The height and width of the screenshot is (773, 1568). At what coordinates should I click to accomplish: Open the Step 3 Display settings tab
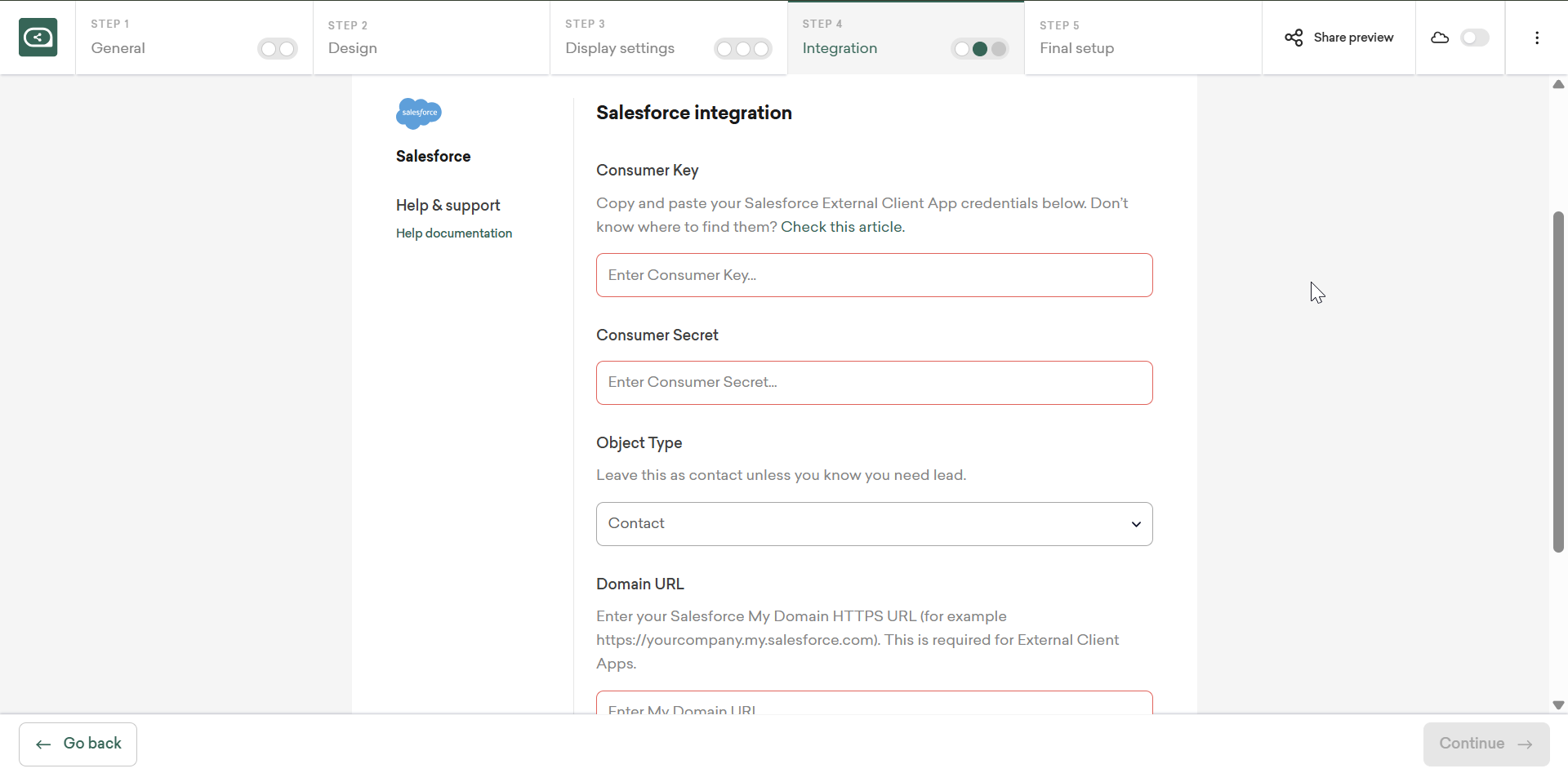click(668, 38)
